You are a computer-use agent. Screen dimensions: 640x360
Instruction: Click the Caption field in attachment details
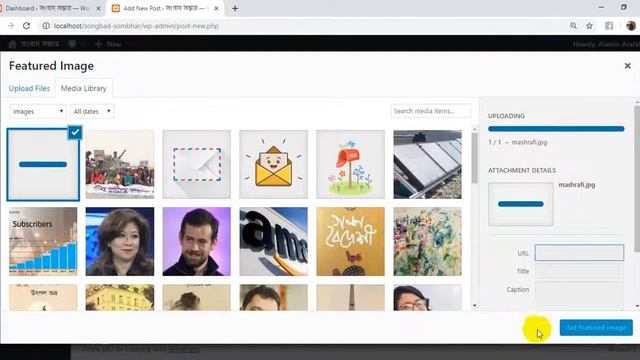579,295
